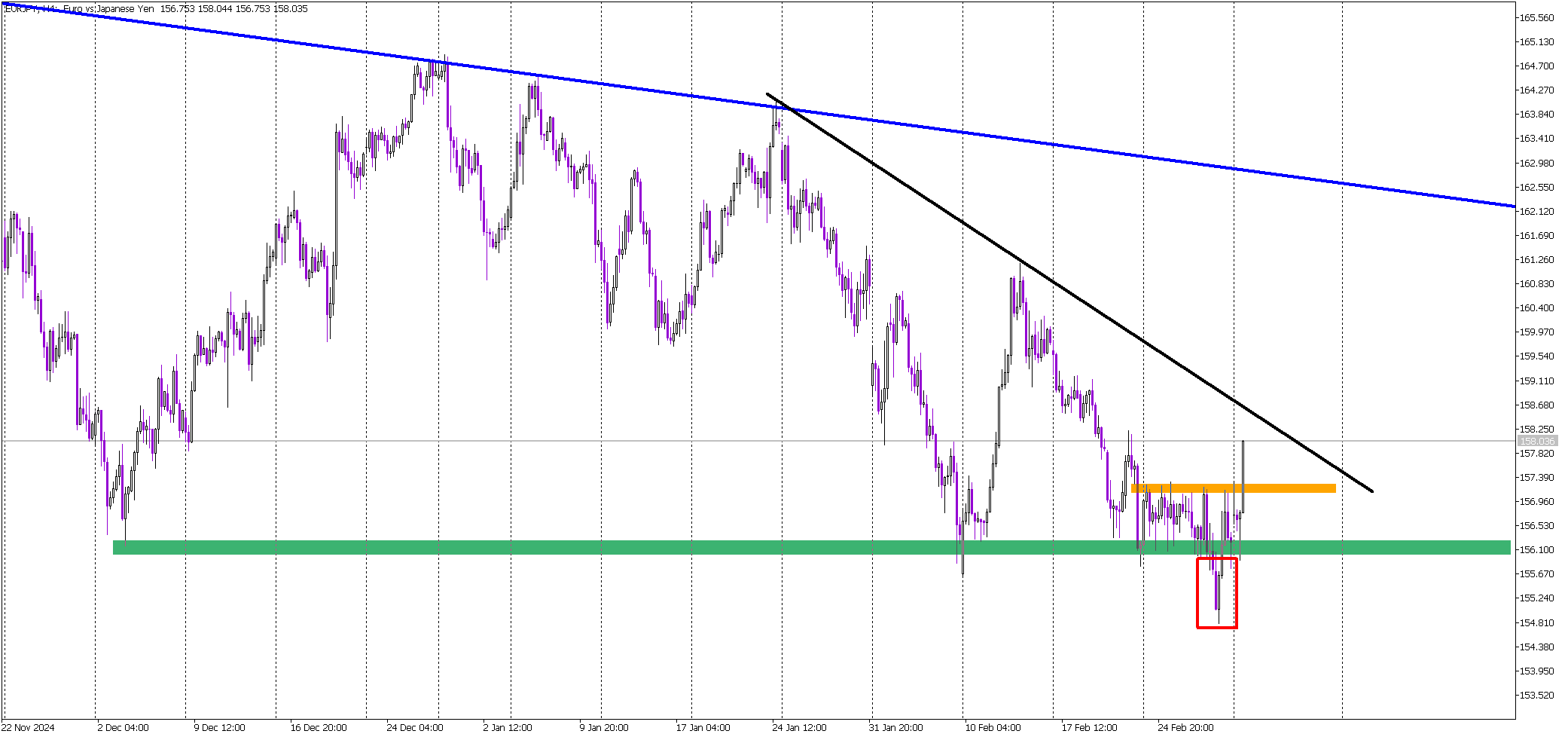Click the 24 Feb 20:00 time label
The image size is (1568, 737).
pyautogui.click(x=1185, y=727)
